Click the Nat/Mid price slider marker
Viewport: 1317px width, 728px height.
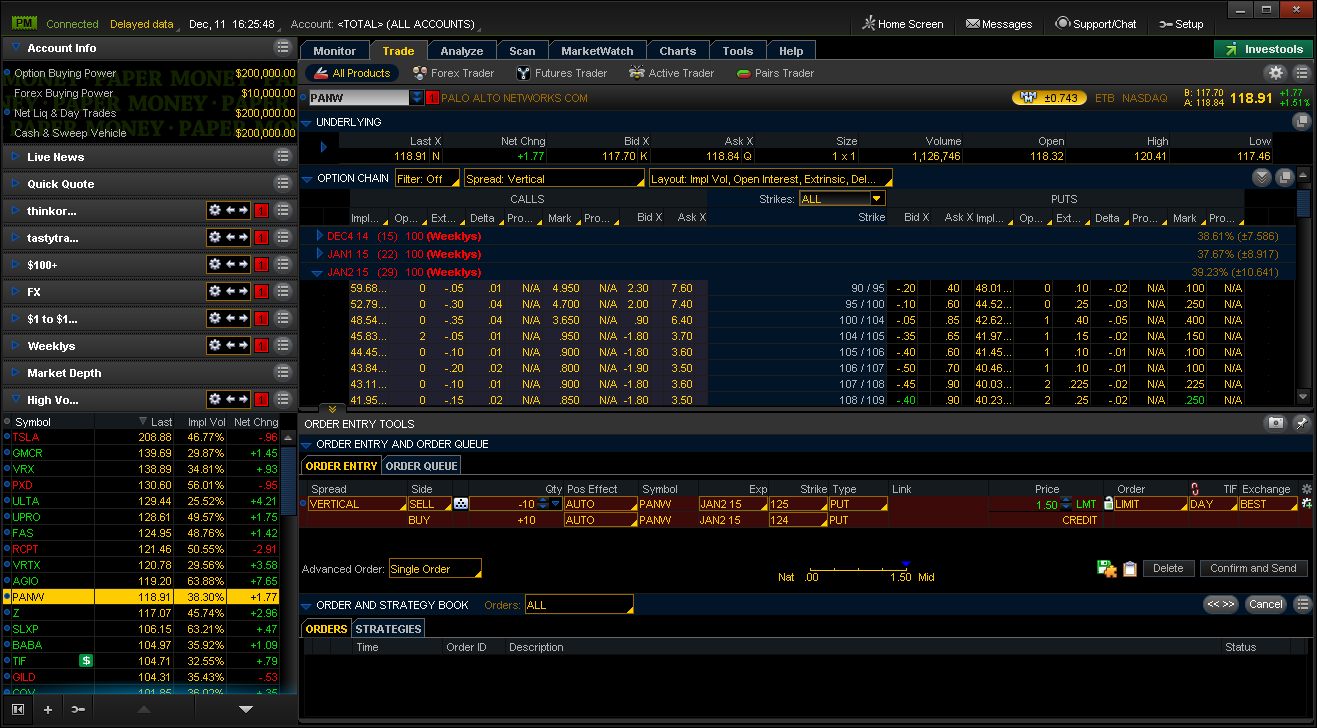tap(905, 565)
